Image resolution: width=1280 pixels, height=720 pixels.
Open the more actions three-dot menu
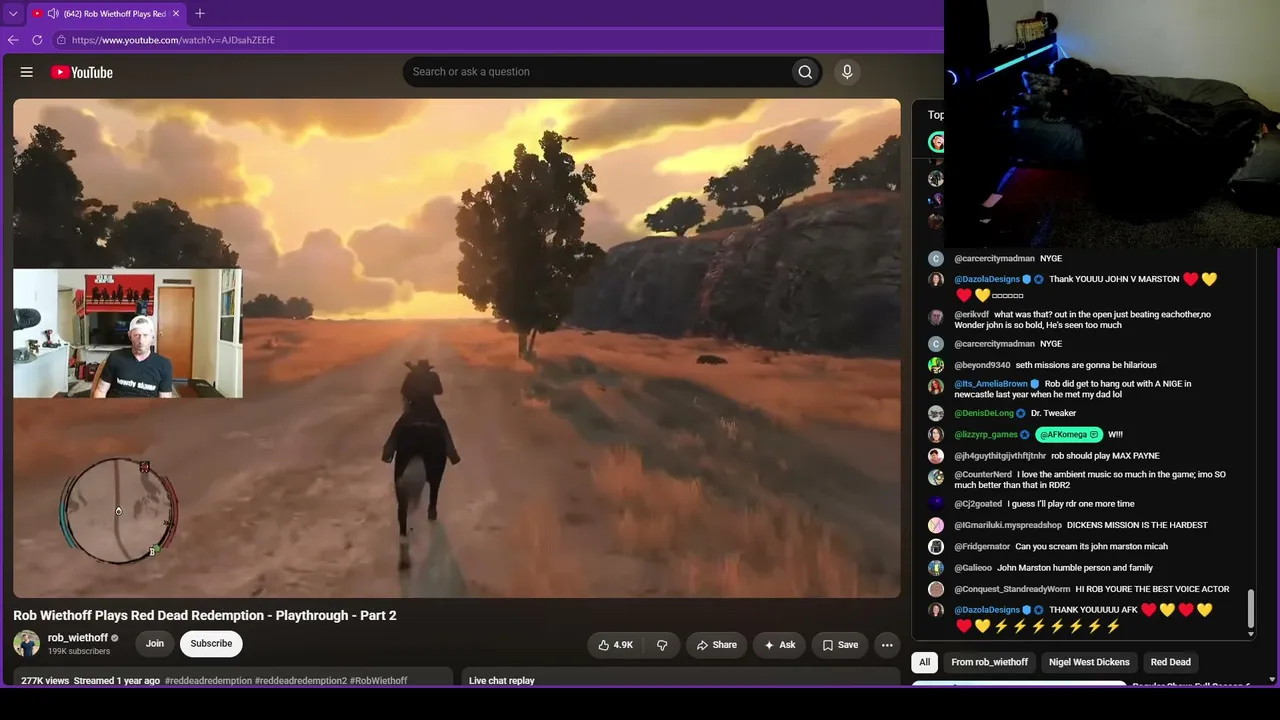887,645
